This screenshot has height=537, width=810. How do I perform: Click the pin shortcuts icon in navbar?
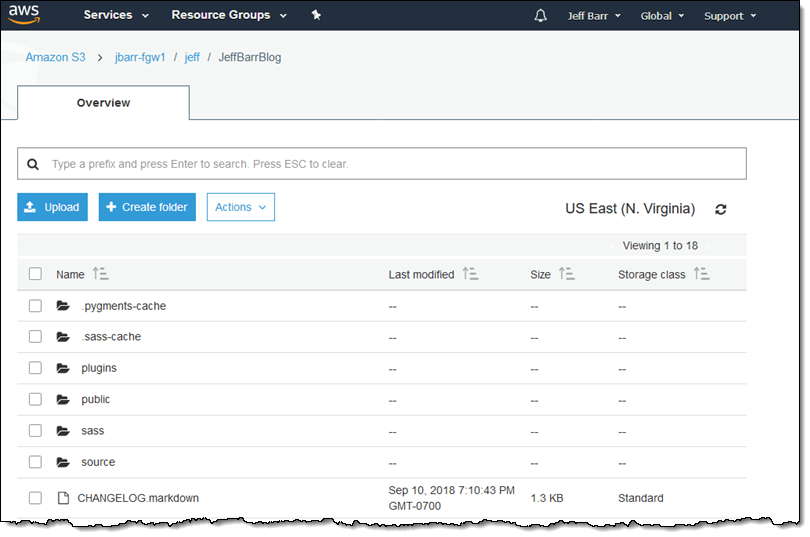pyautogui.click(x=316, y=15)
